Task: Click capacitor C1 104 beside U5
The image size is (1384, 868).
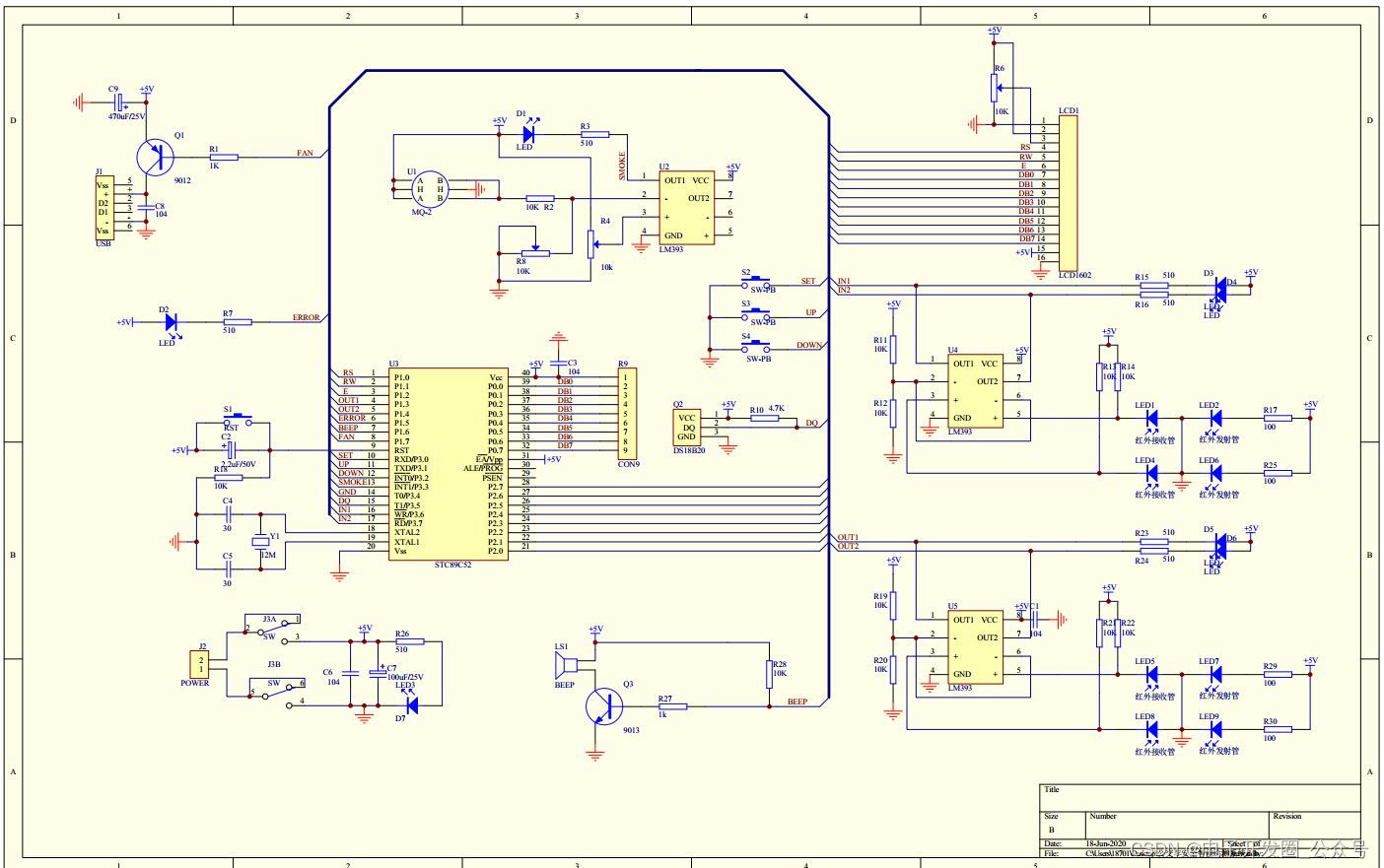Action: 1035,620
